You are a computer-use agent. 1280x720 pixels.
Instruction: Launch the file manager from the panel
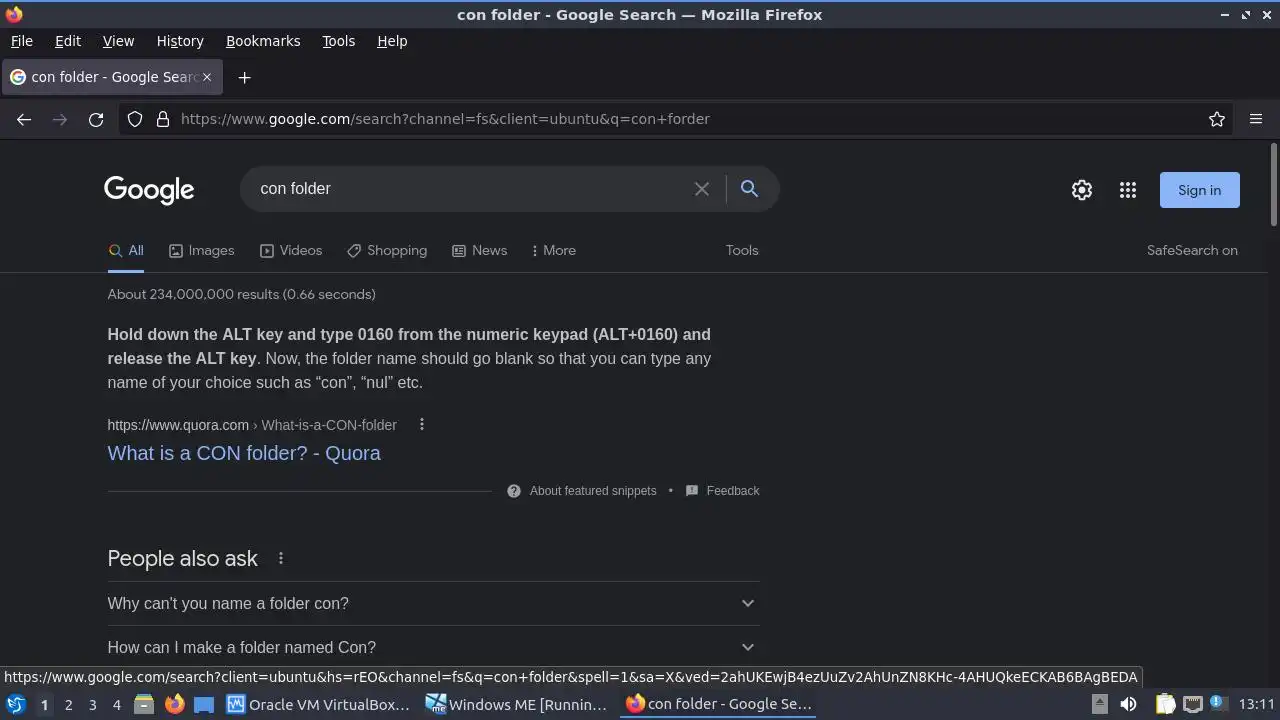[x=144, y=704]
